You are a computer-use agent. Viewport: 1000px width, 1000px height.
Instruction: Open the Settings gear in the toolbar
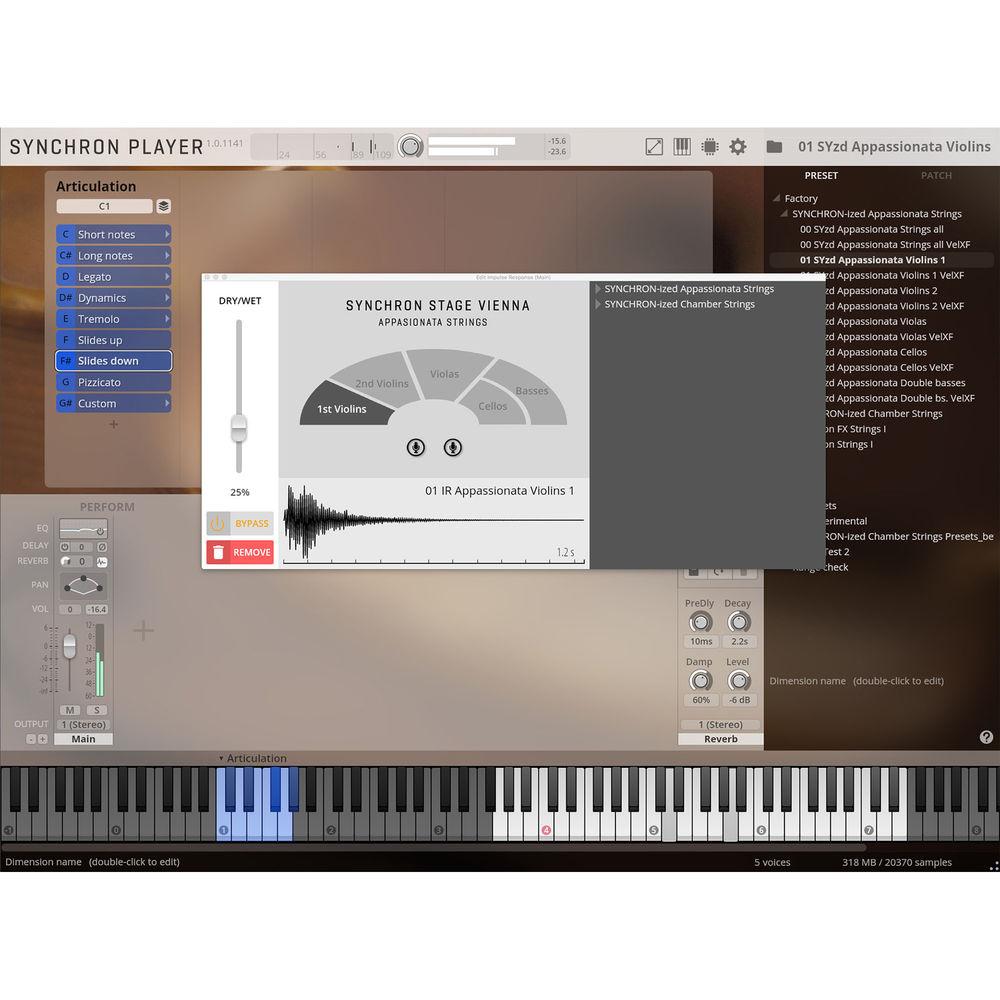737,146
